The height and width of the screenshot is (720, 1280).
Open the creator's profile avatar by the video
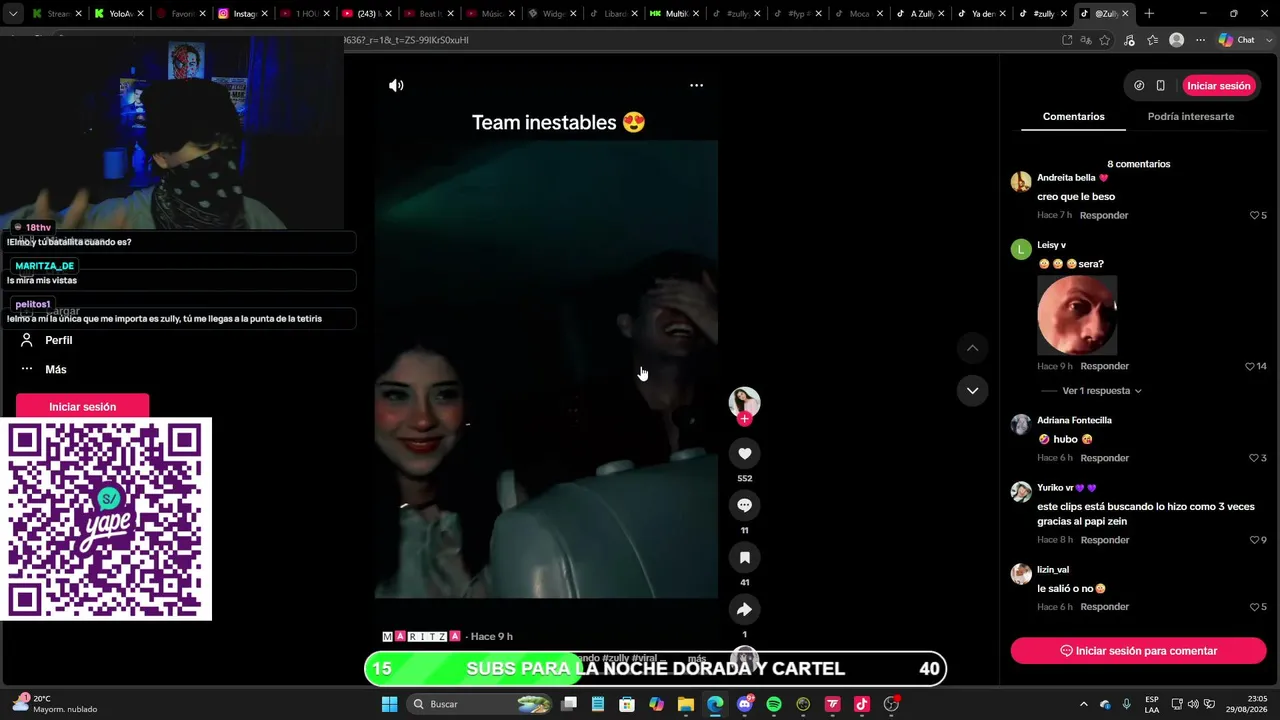point(744,402)
